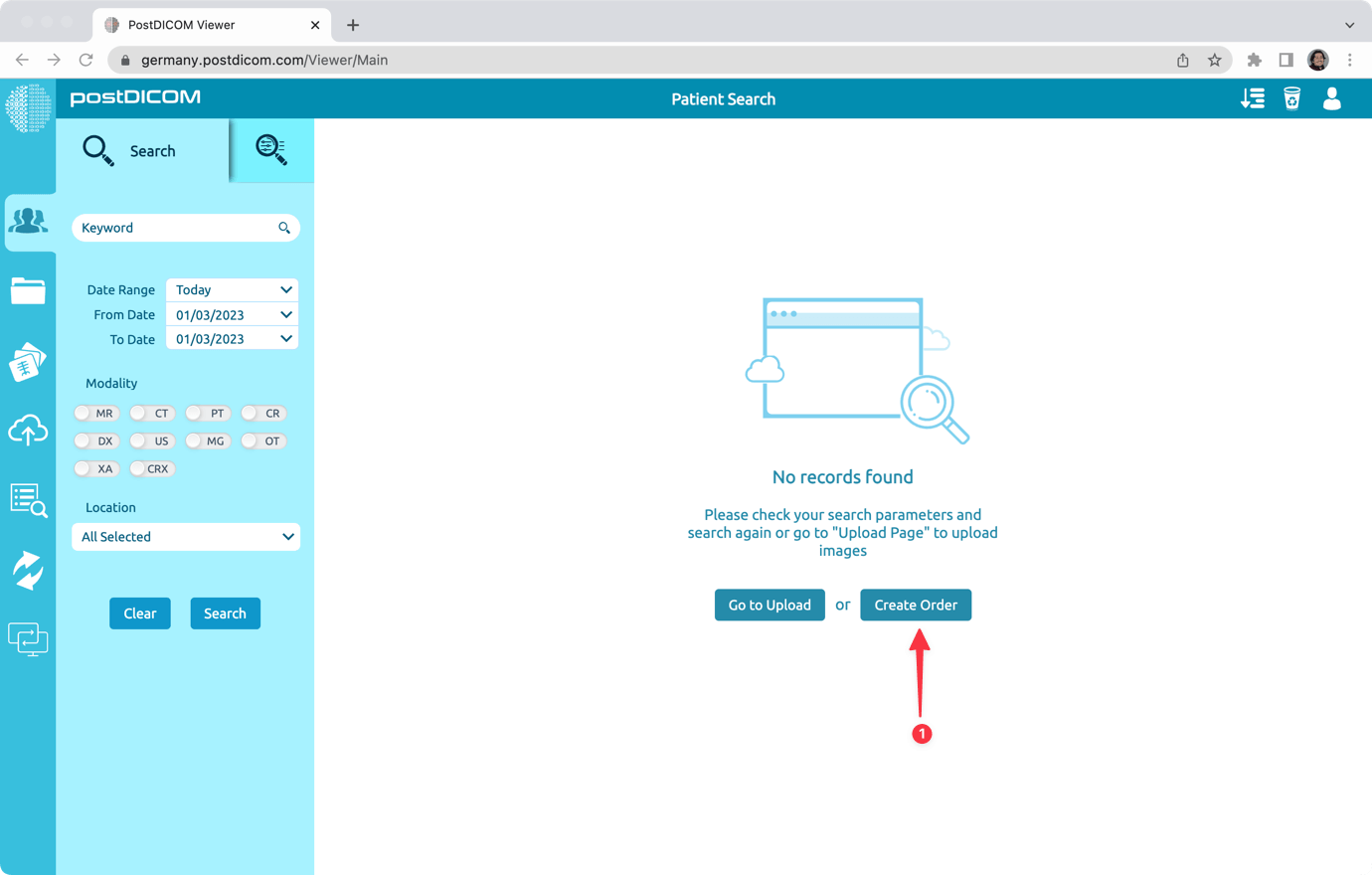Open the user profile icon
Image resolution: width=1372 pixels, height=875 pixels.
pyautogui.click(x=1331, y=98)
